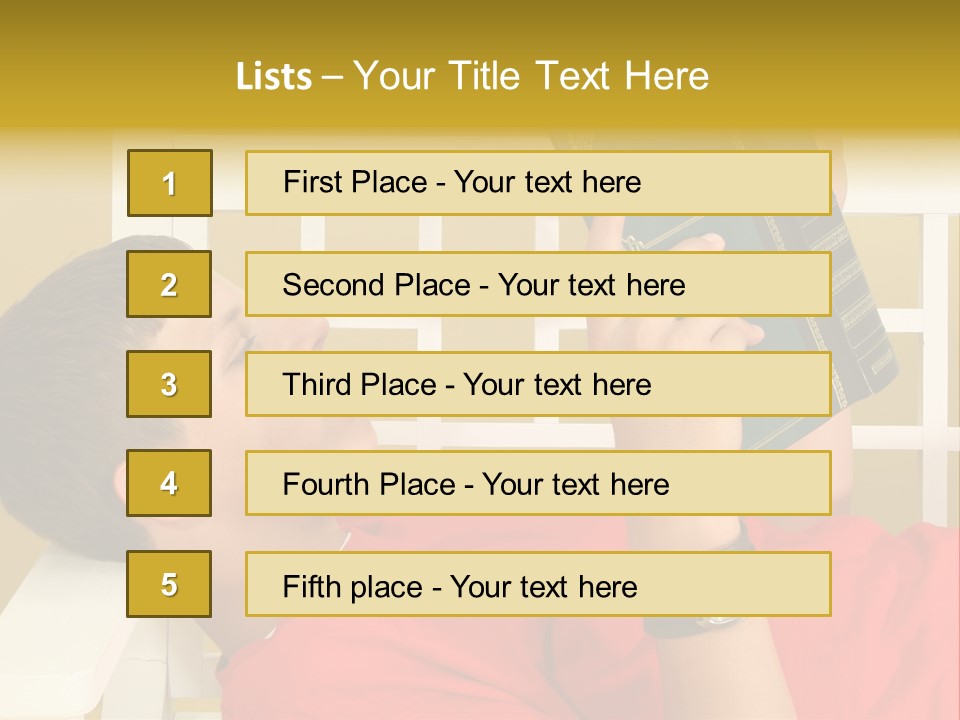
Task: Select the number 2 gold box
Action: [169, 284]
